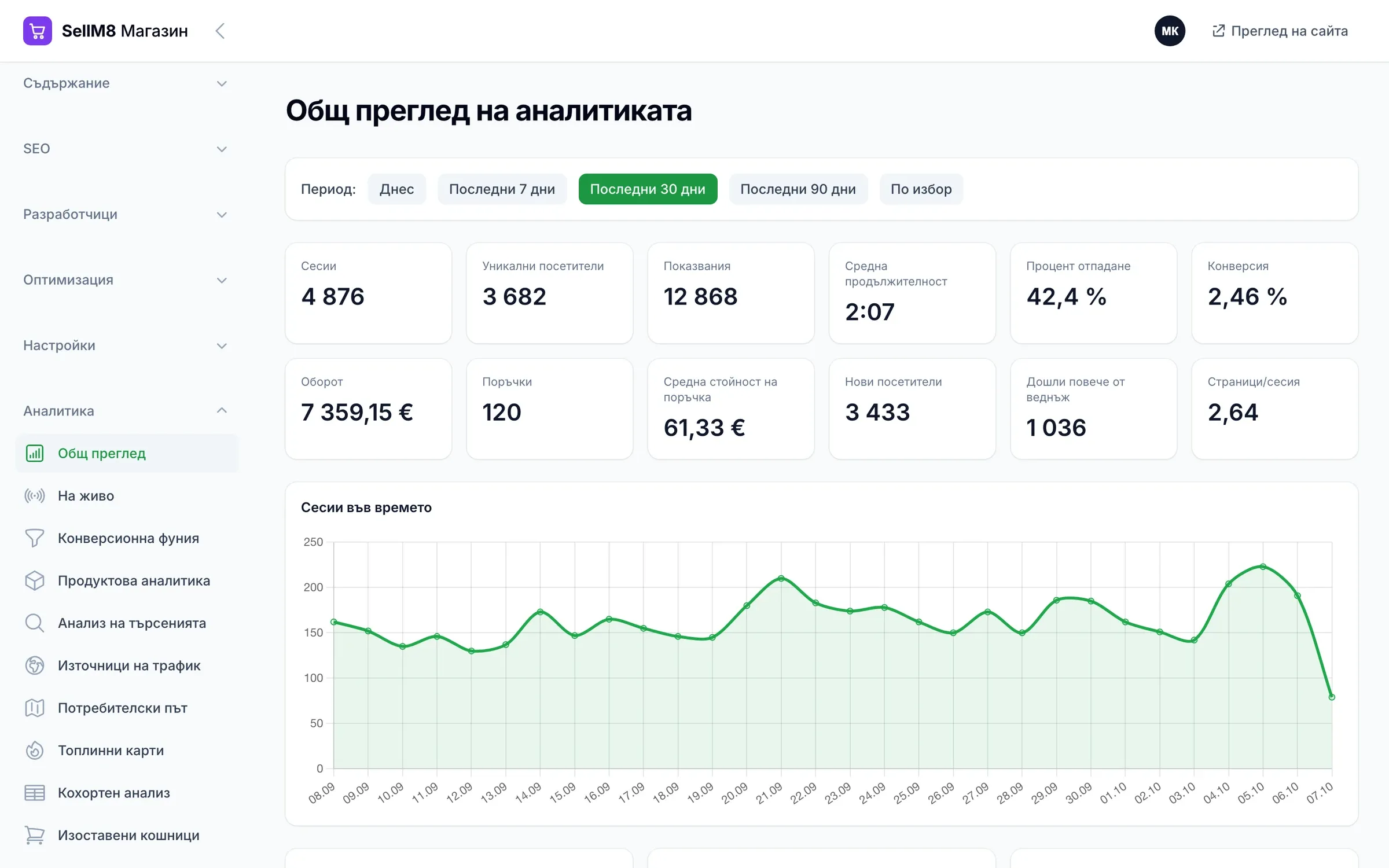1389x868 pixels.
Task: Open Анализ на търсенията page
Action: [127, 623]
